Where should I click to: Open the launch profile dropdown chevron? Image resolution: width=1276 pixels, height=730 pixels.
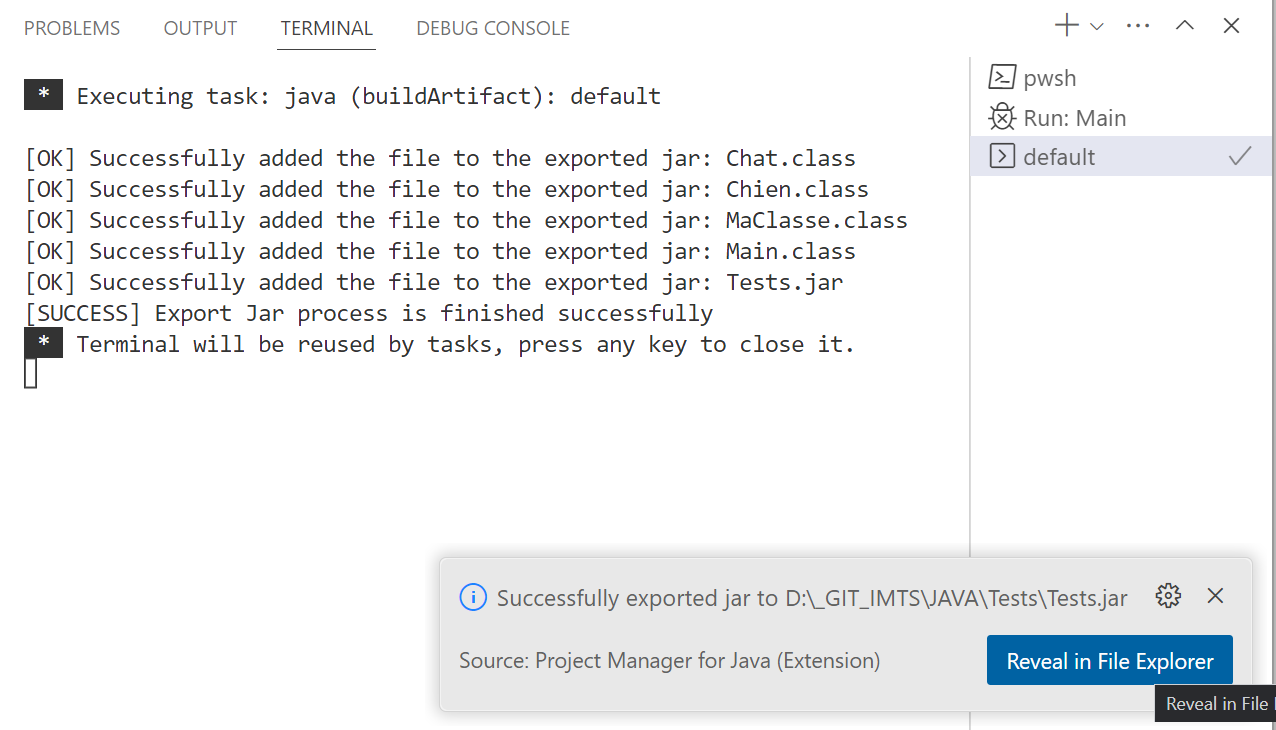coord(1097,27)
